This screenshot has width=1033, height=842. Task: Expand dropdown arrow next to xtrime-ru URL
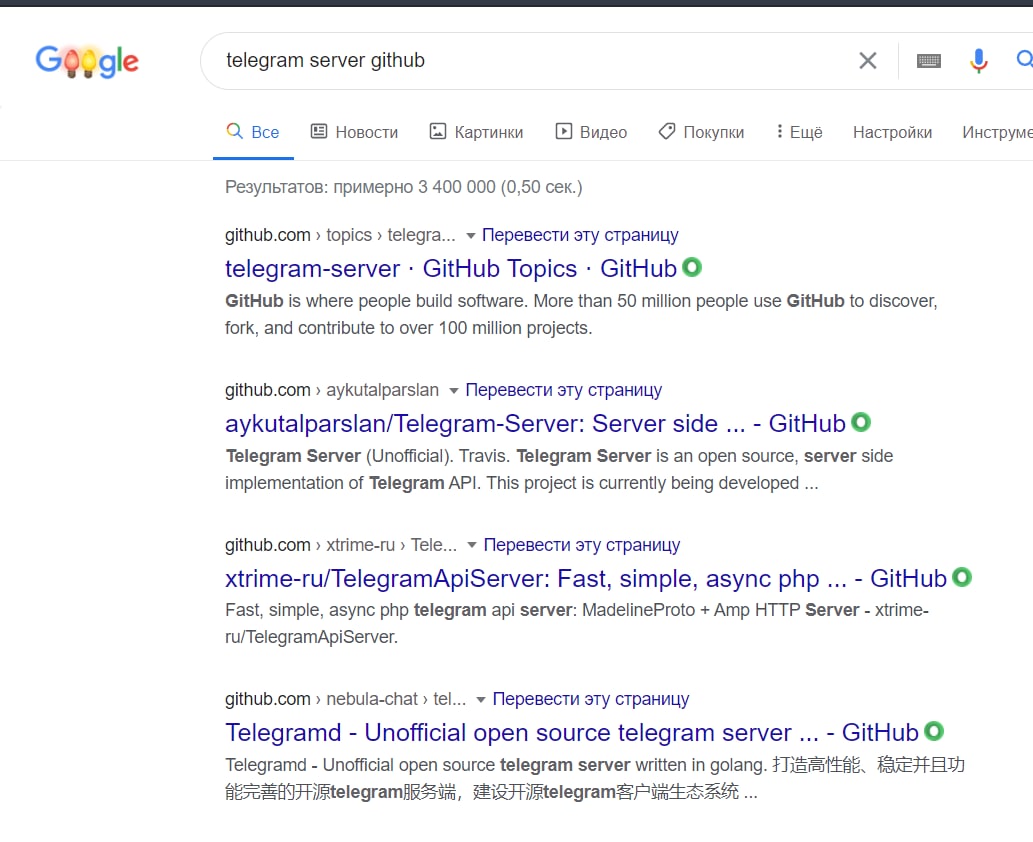click(472, 546)
